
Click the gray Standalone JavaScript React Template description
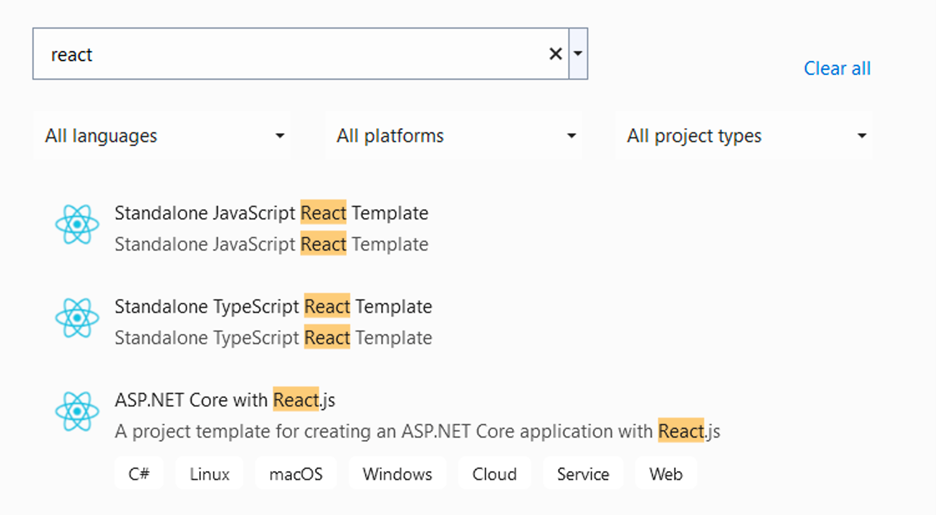(272, 244)
